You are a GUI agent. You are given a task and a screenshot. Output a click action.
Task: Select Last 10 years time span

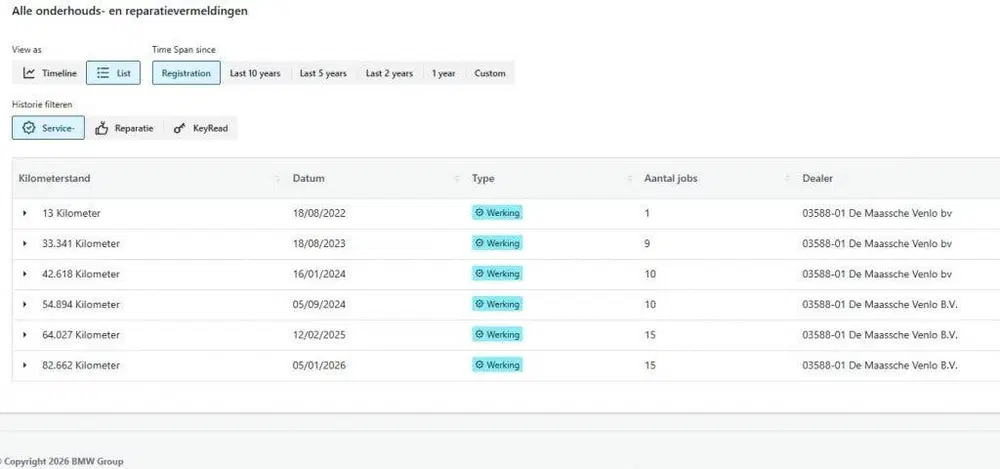[255, 73]
